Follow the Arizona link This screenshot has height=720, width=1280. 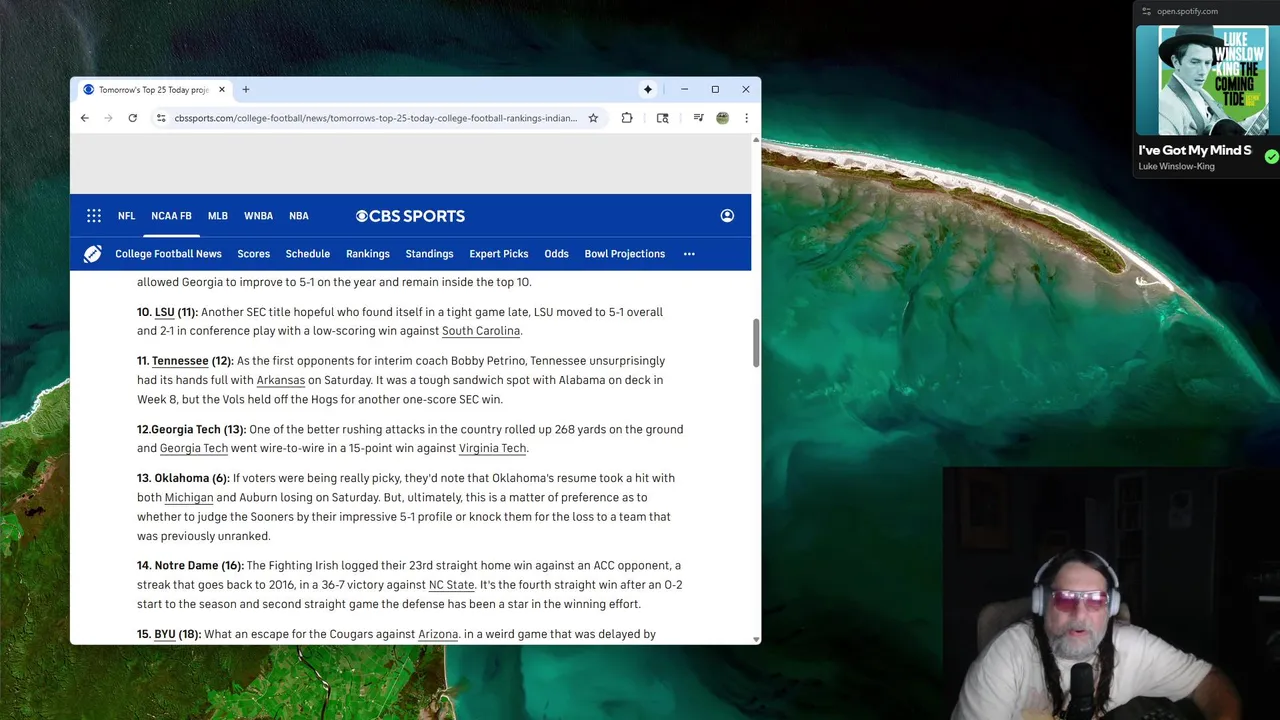[x=438, y=634]
